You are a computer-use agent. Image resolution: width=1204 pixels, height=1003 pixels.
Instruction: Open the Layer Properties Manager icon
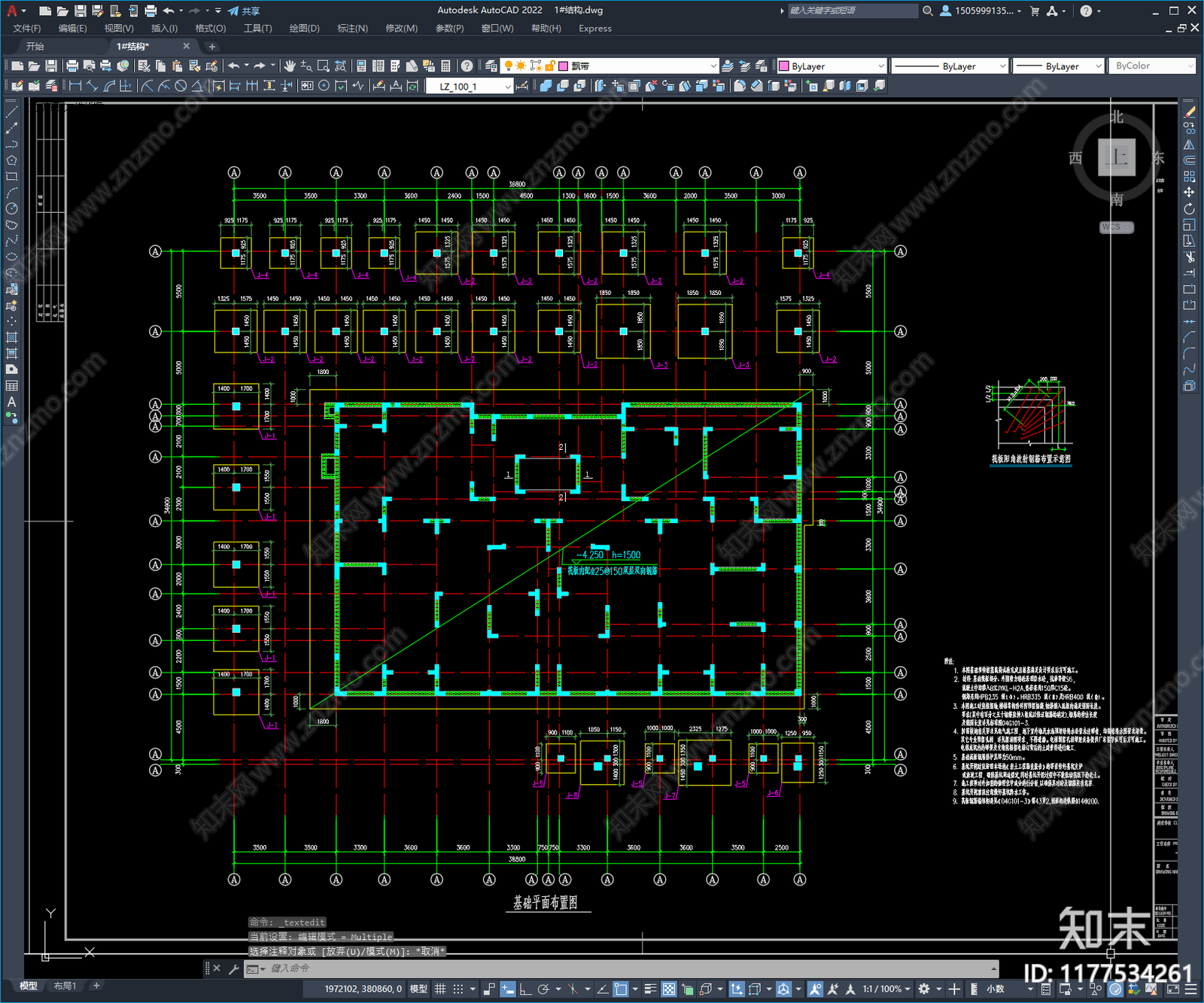(491, 66)
